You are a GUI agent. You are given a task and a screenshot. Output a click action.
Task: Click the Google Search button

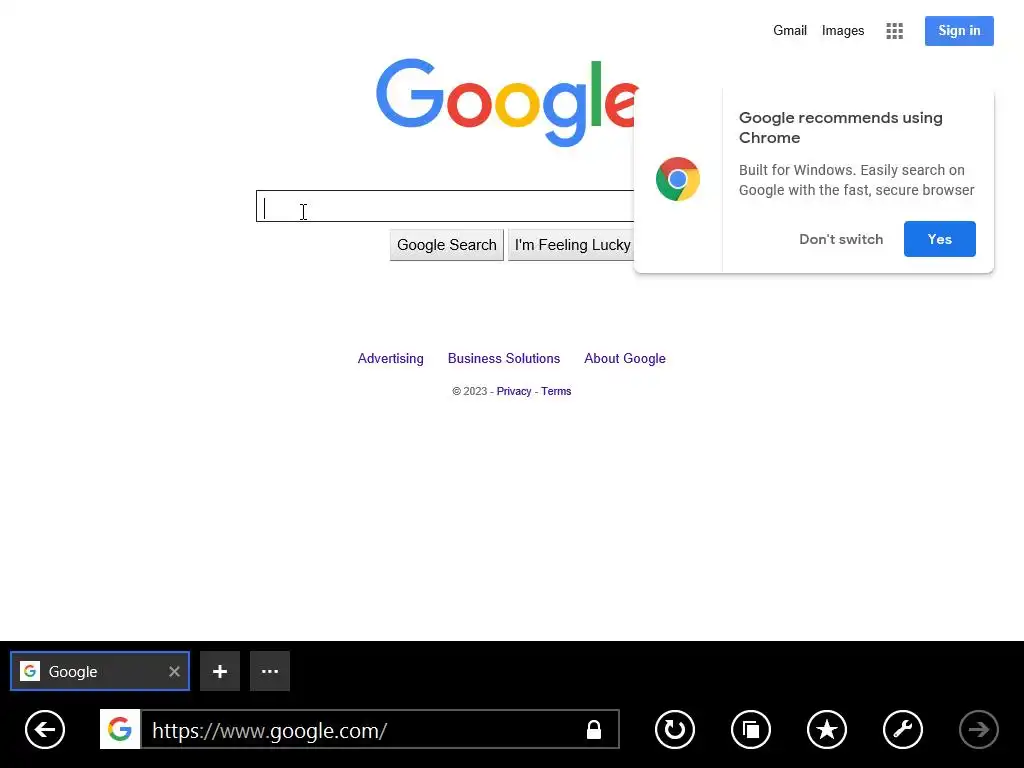pyautogui.click(x=447, y=245)
